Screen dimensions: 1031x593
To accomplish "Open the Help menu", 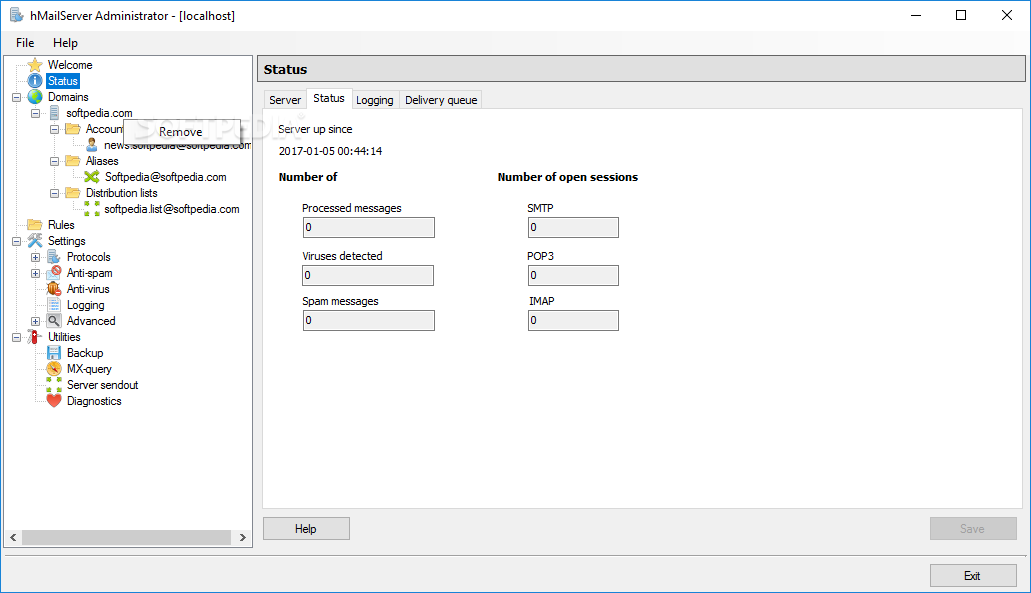I will (65, 43).
